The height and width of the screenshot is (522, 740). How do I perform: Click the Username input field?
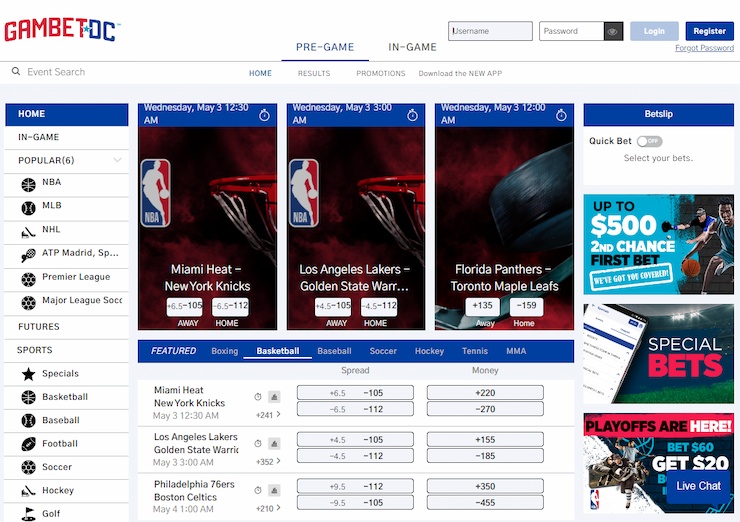490,31
